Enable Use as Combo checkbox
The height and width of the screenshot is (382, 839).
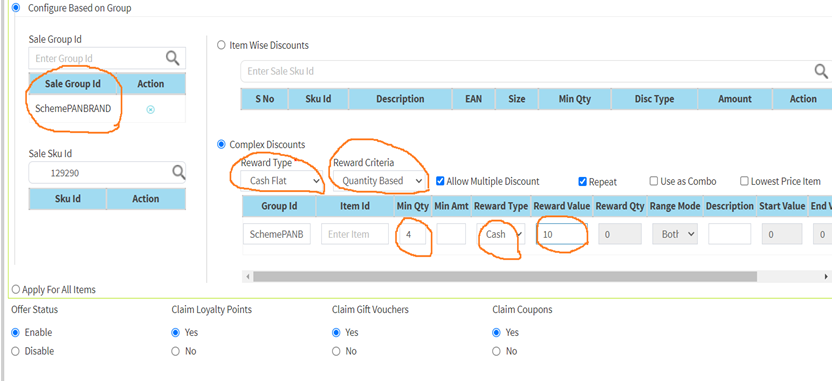pos(653,181)
